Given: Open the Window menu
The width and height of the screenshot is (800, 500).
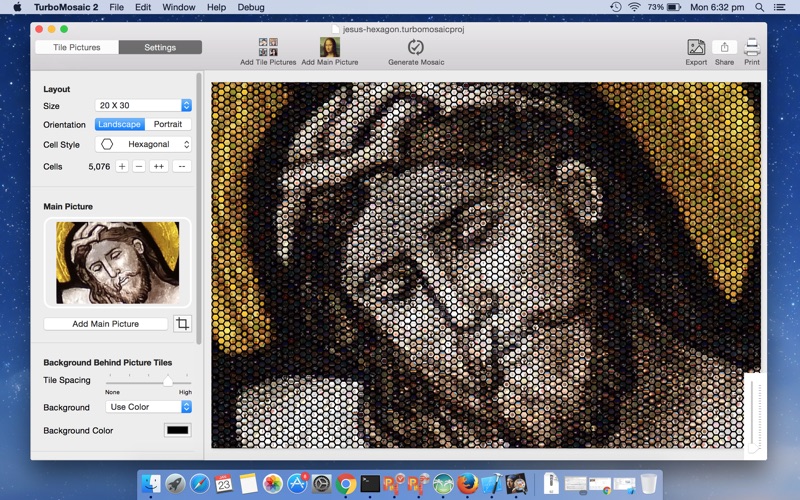Looking at the screenshot, I should (x=179, y=7).
